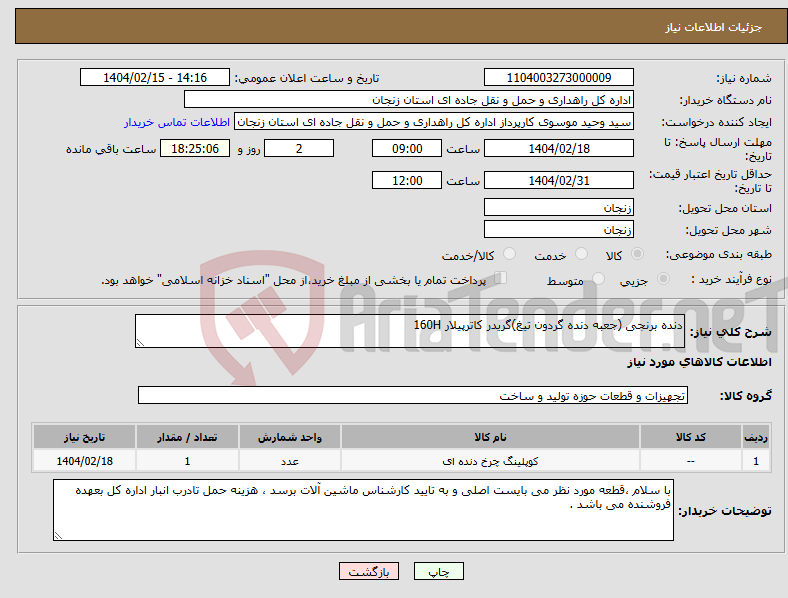Click the response deadline date 1404/02/18 field
The width and height of the screenshot is (788, 598).
click(x=558, y=148)
